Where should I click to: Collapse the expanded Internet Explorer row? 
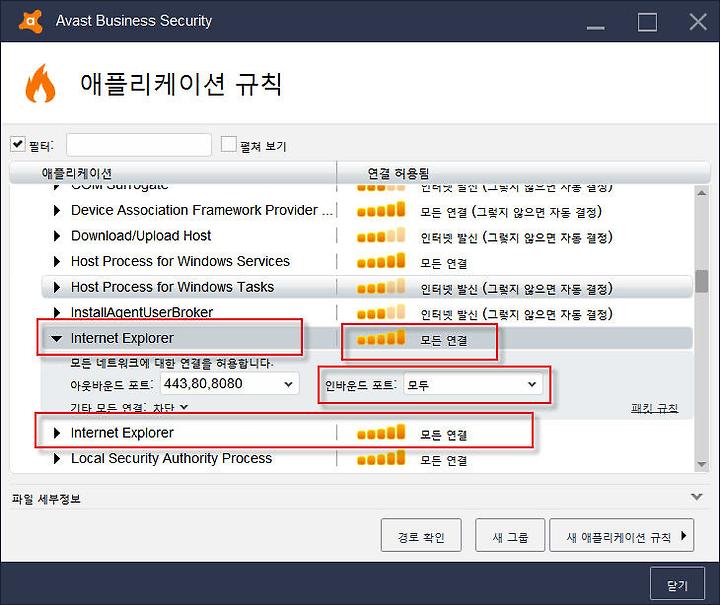(56, 339)
